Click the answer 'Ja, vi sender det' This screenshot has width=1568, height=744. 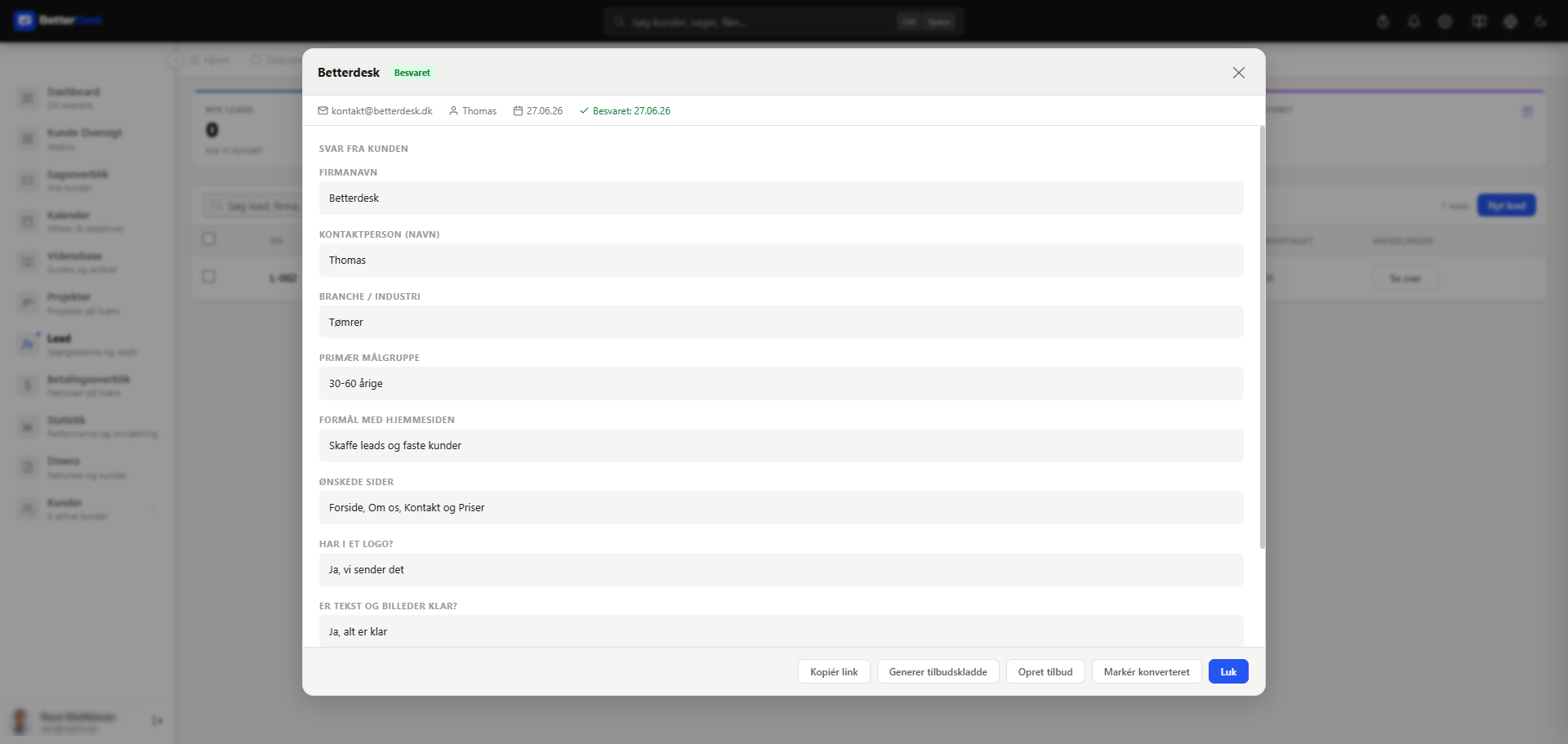781,570
